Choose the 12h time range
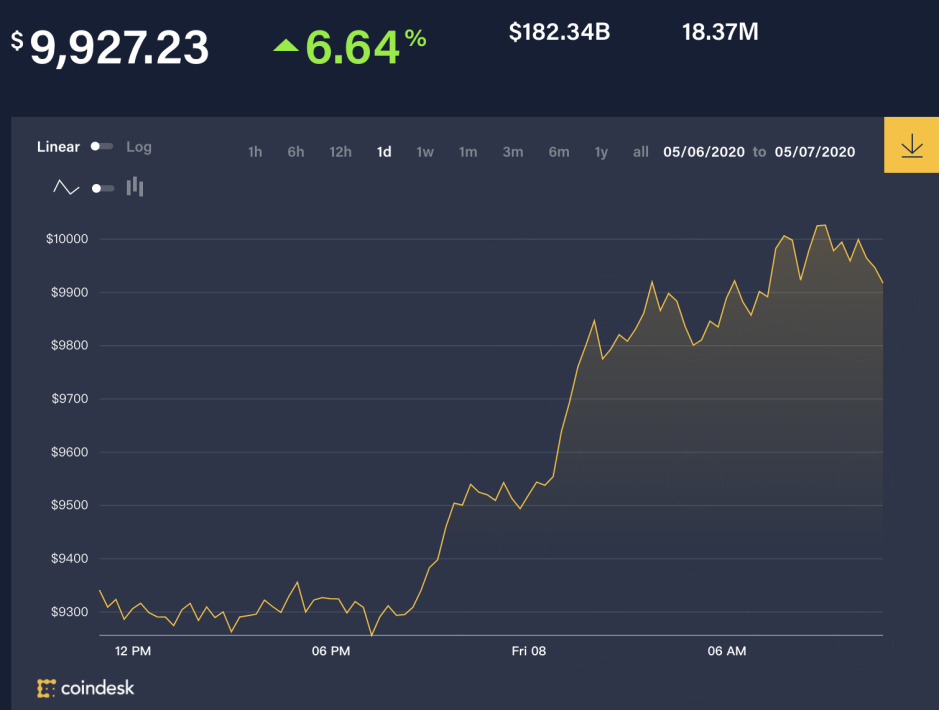Screen dimensions: 939x710 [340, 152]
